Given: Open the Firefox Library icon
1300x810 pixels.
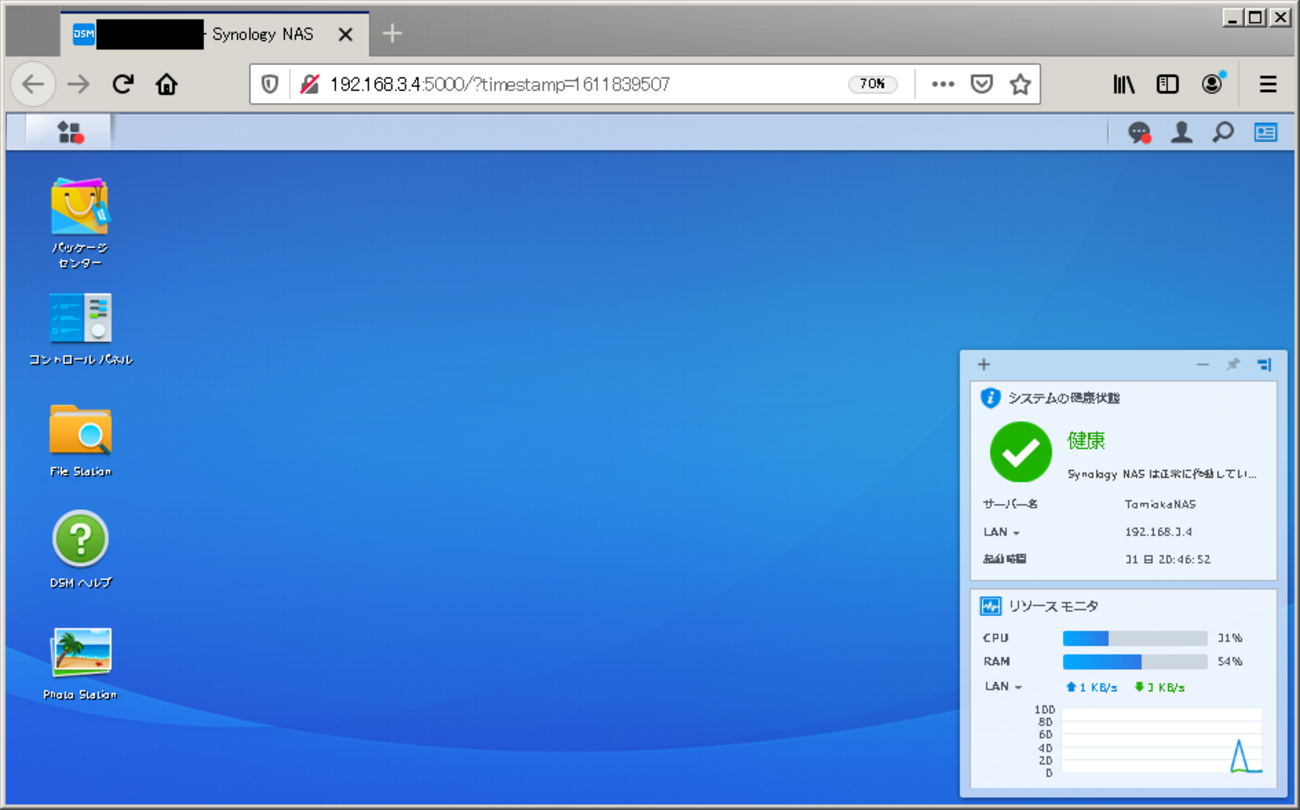Looking at the screenshot, I should point(1124,84).
